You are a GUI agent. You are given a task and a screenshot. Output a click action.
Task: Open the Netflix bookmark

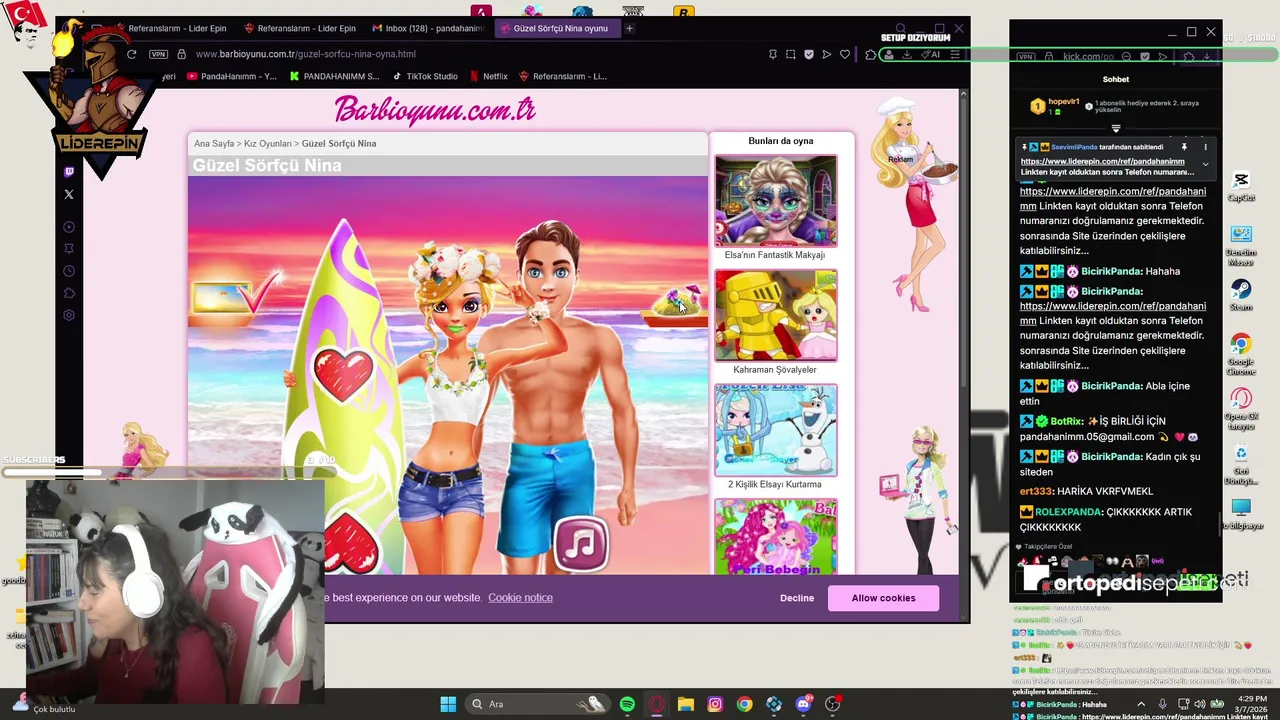[x=488, y=76]
